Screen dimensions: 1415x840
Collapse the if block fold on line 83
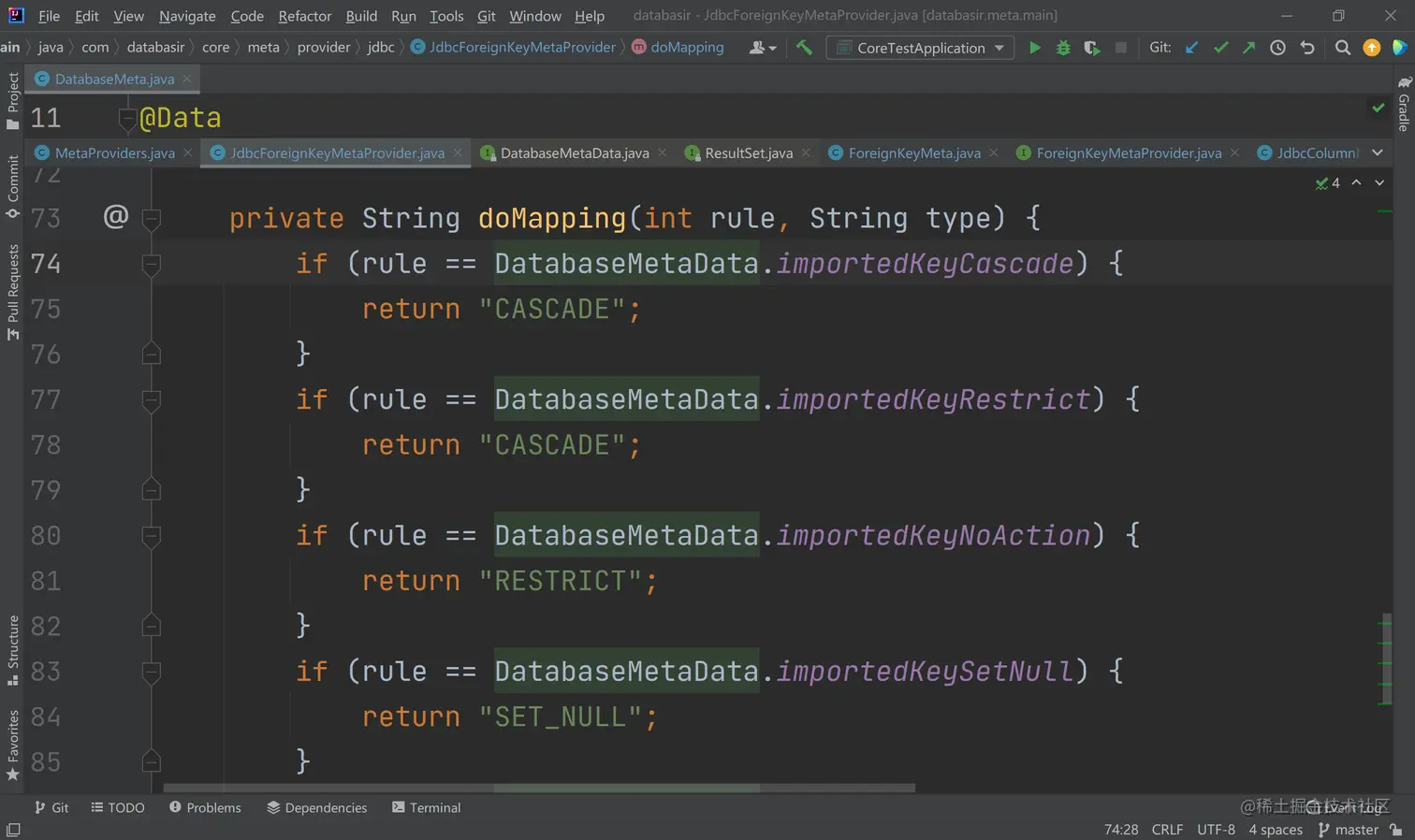[152, 672]
